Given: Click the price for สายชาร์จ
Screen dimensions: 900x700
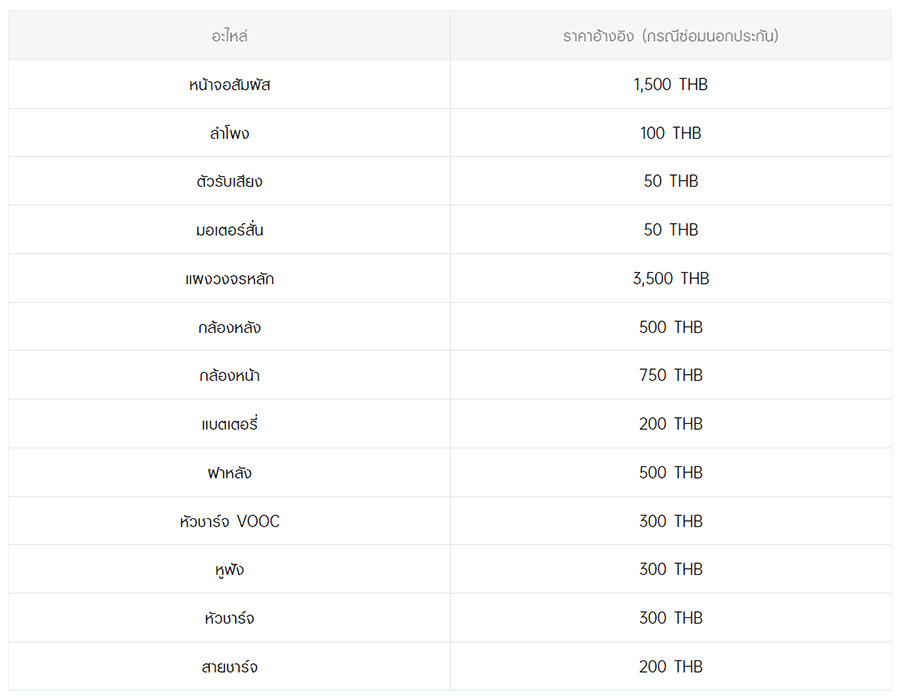Looking at the screenshot, I should (x=670, y=667).
